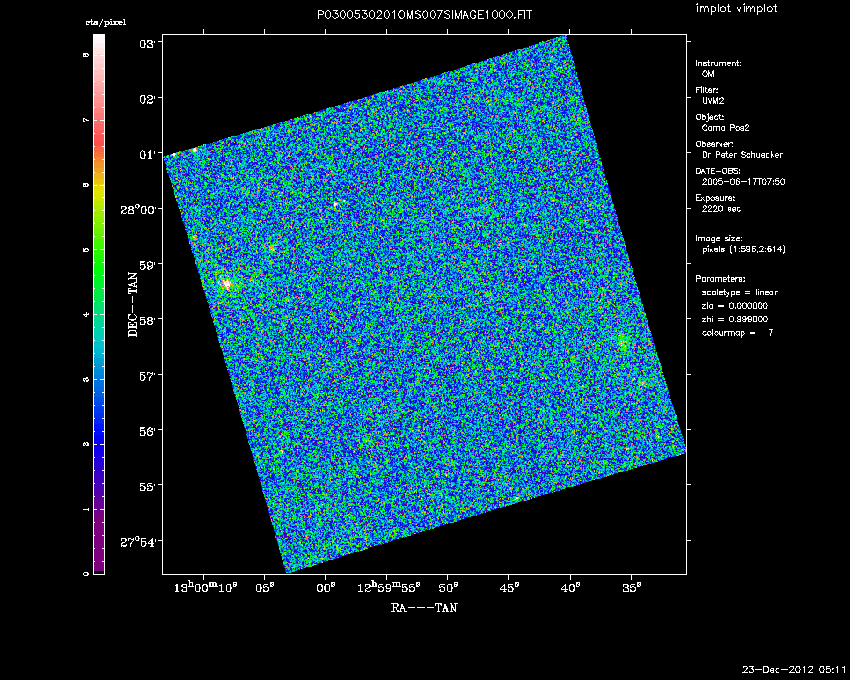850x680 pixels.
Task: Click the 28°00' declination tick label
Action: pyautogui.click(x=142, y=210)
